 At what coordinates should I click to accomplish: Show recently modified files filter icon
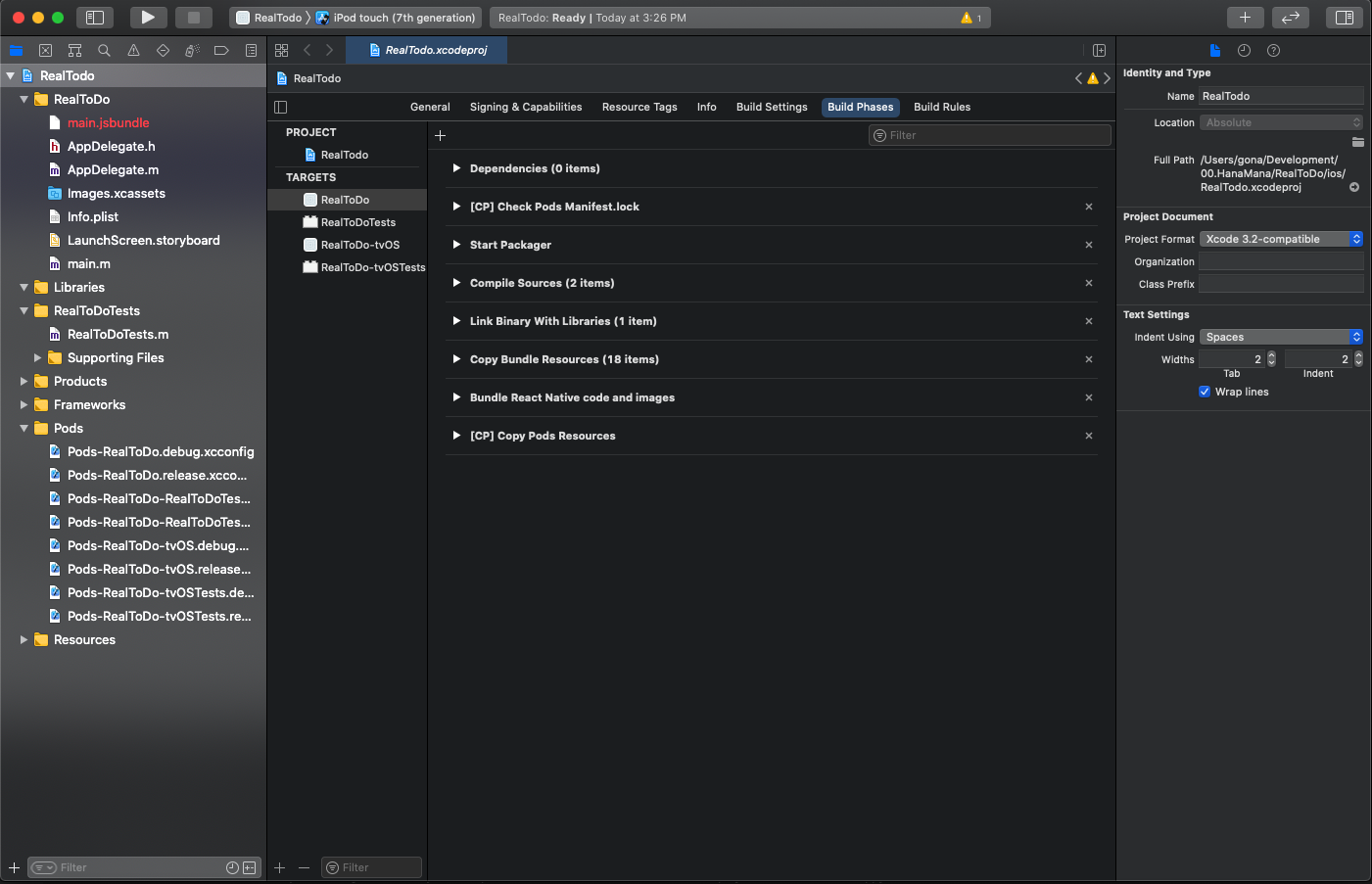click(232, 867)
